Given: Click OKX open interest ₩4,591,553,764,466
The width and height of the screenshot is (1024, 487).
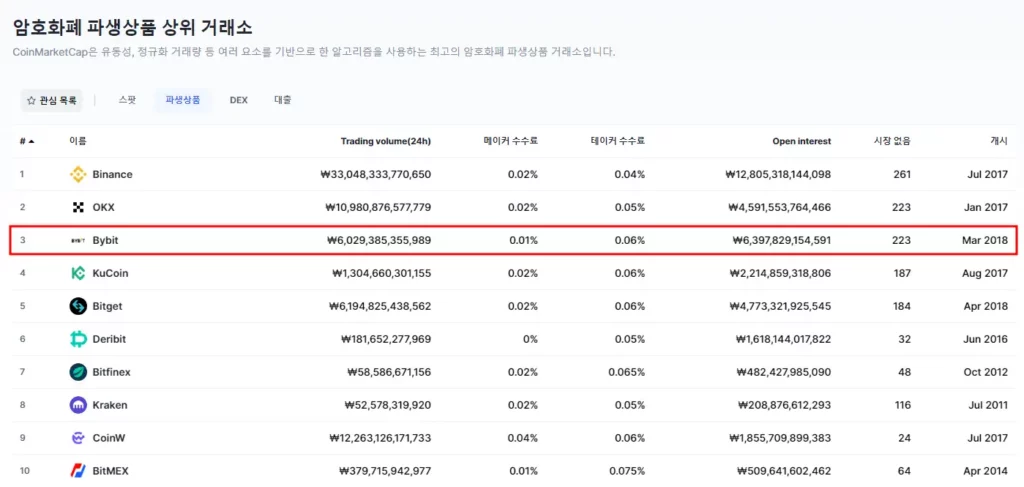Looking at the screenshot, I should [780, 208].
